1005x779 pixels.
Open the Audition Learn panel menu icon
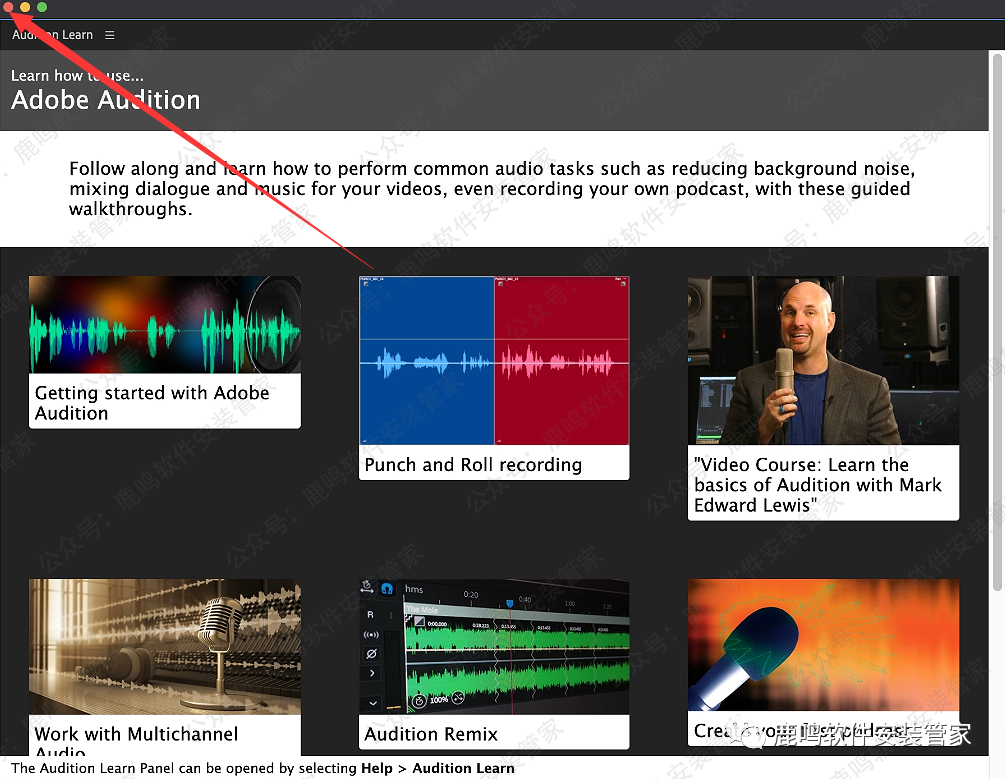(x=110, y=35)
